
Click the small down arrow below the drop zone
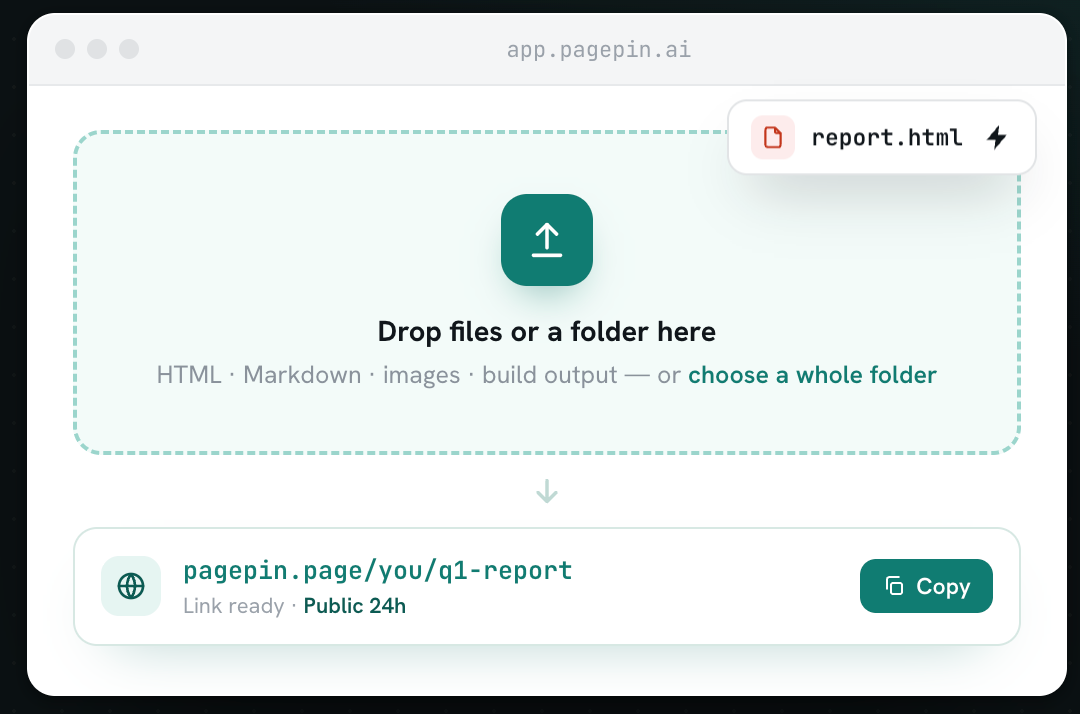point(547,491)
